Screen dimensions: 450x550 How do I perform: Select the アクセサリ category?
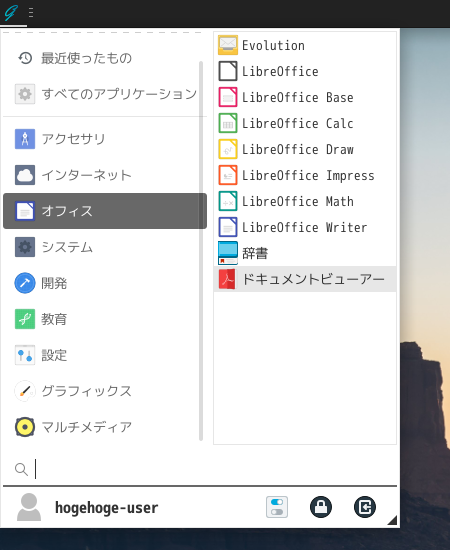[105, 139]
